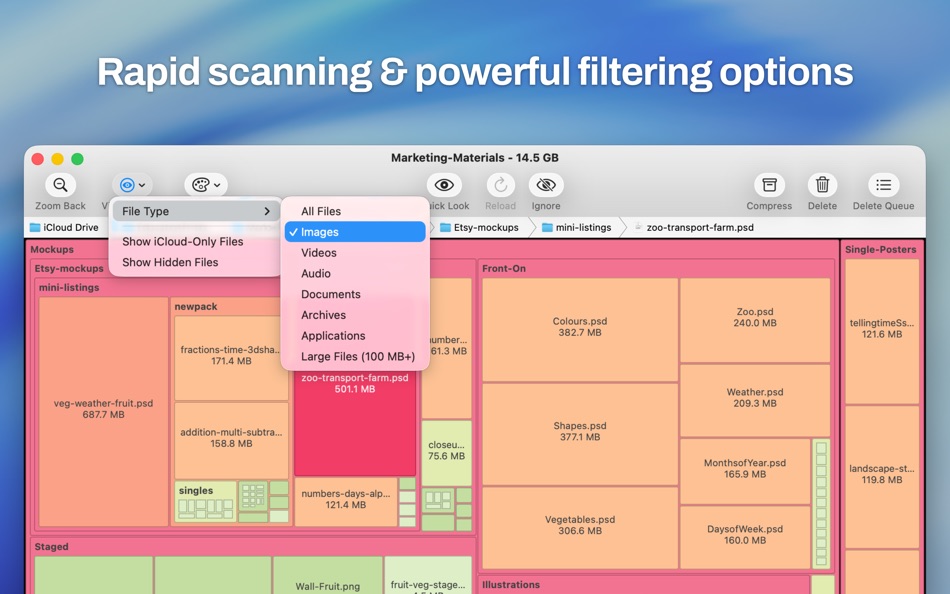Open the color theme dropdown

point(205,184)
